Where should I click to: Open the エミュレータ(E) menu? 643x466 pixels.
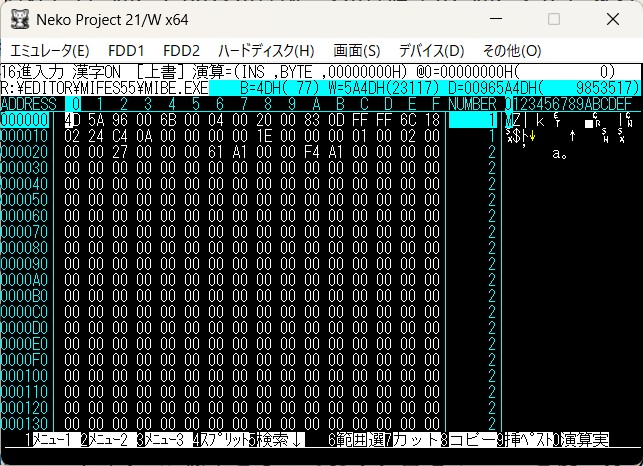coord(49,50)
